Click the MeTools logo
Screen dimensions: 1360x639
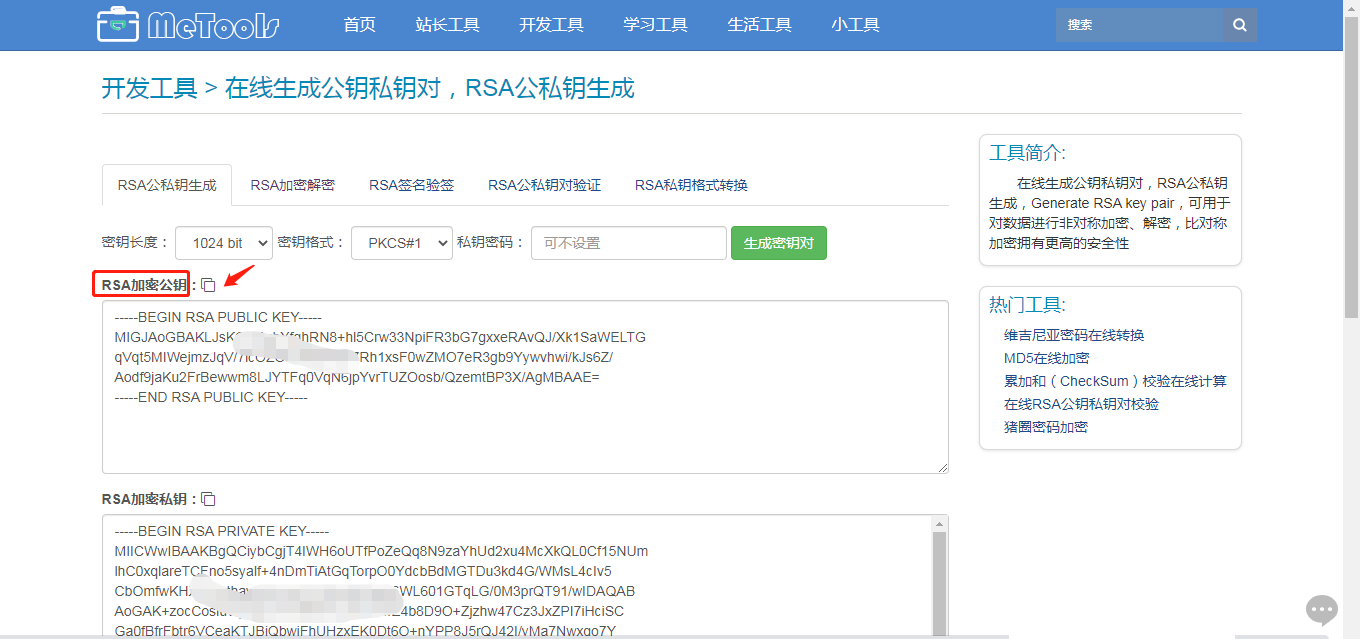point(188,25)
